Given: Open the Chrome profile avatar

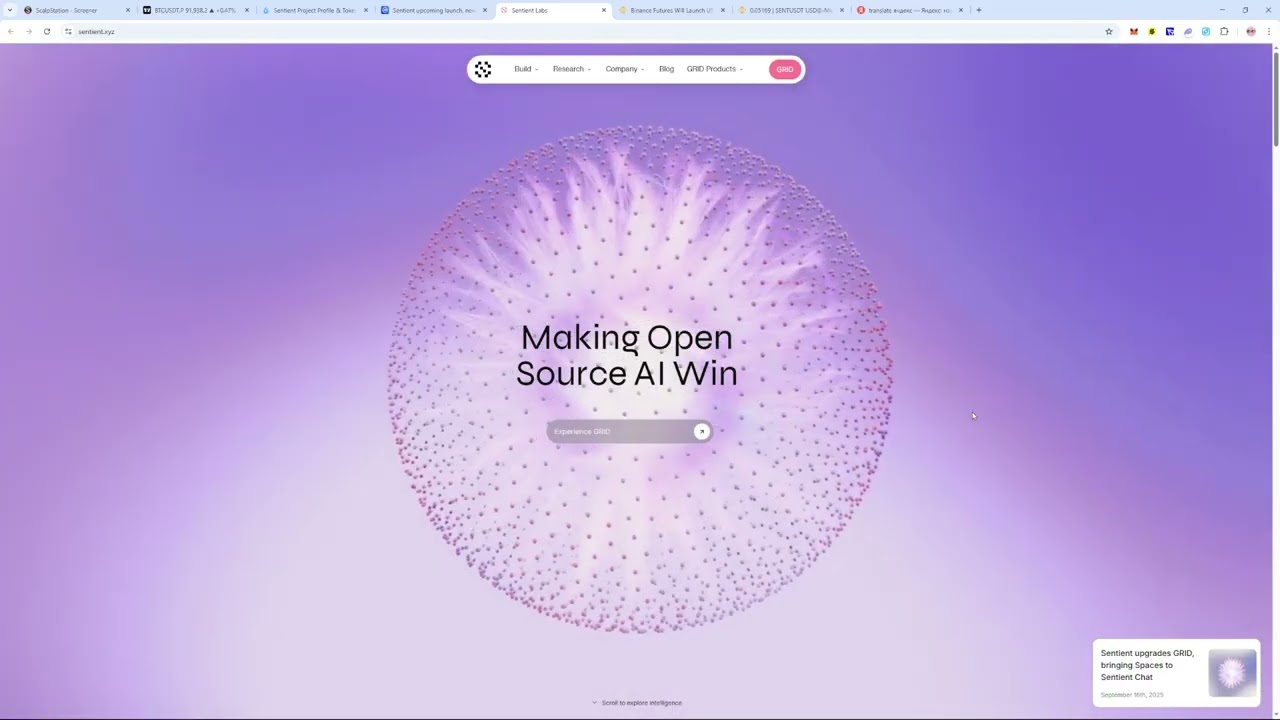Looking at the screenshot, I should pos(1251,31).
